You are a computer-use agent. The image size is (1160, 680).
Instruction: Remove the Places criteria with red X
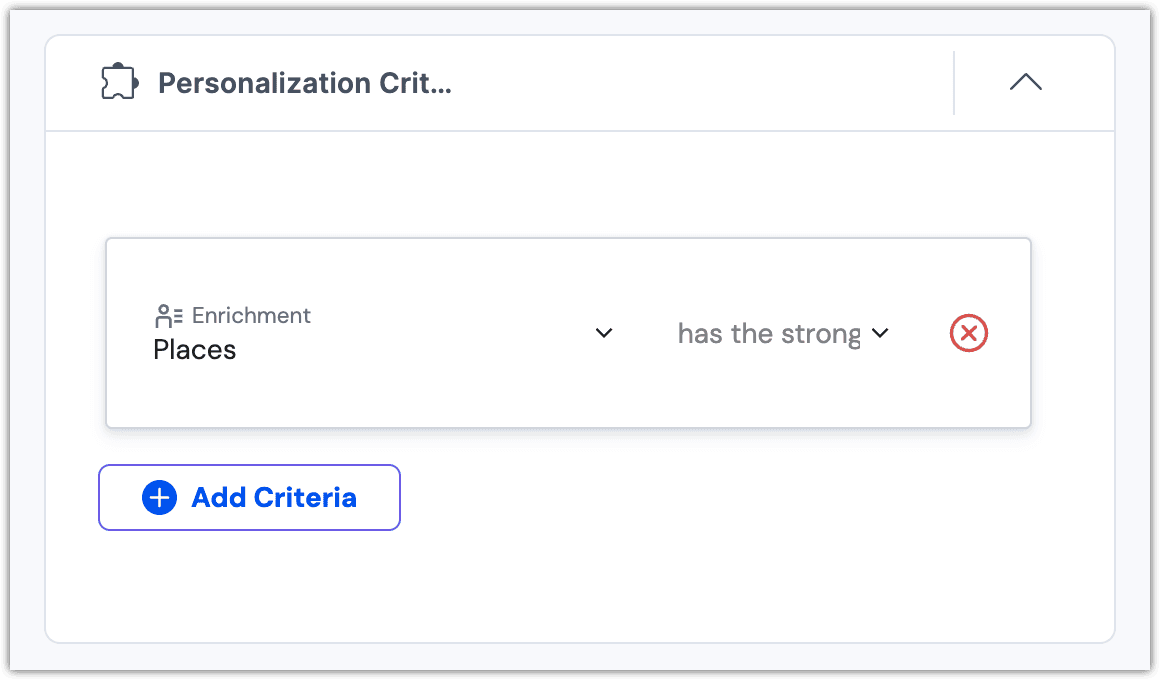(968, 333)
